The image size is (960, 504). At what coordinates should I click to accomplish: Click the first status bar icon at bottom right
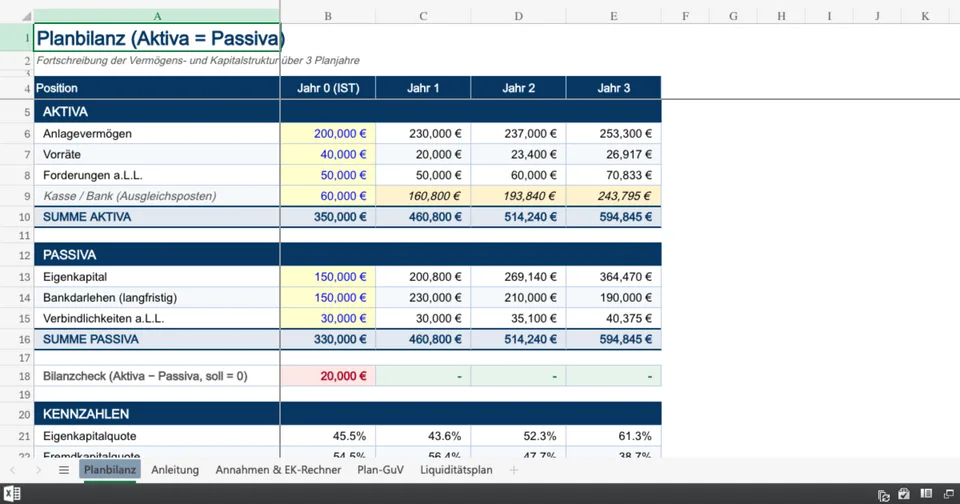[x=883, y=495]
